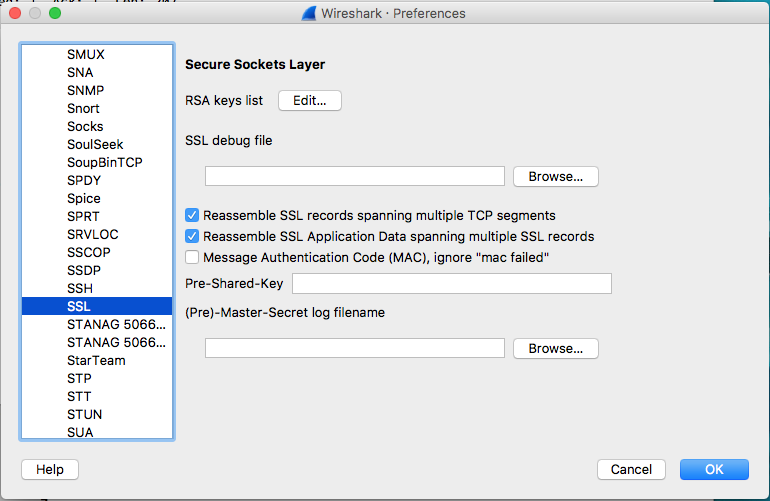
Task: Open the RSA keys list Edit dialog
Action: coord(310,100)
